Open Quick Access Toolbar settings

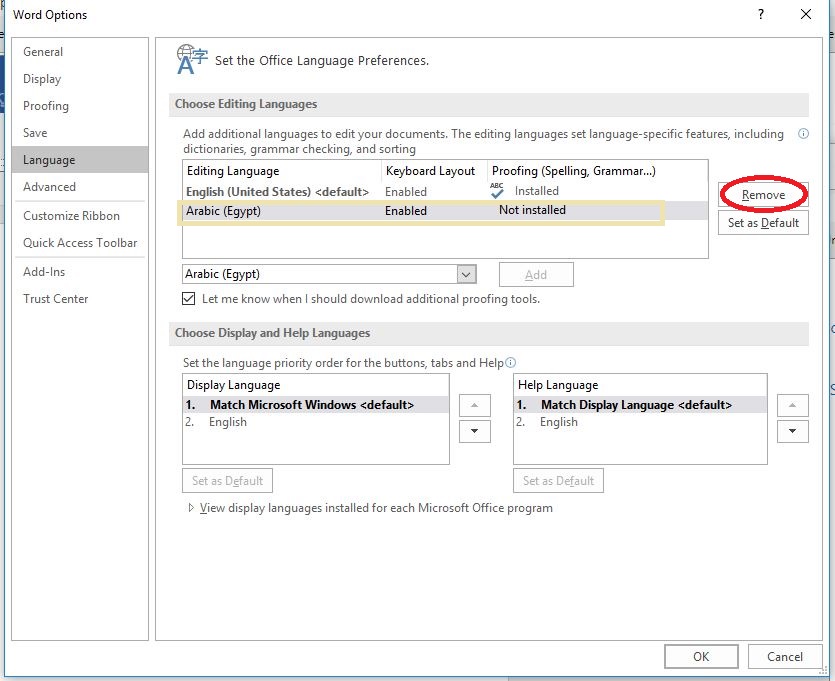point(80,243)
